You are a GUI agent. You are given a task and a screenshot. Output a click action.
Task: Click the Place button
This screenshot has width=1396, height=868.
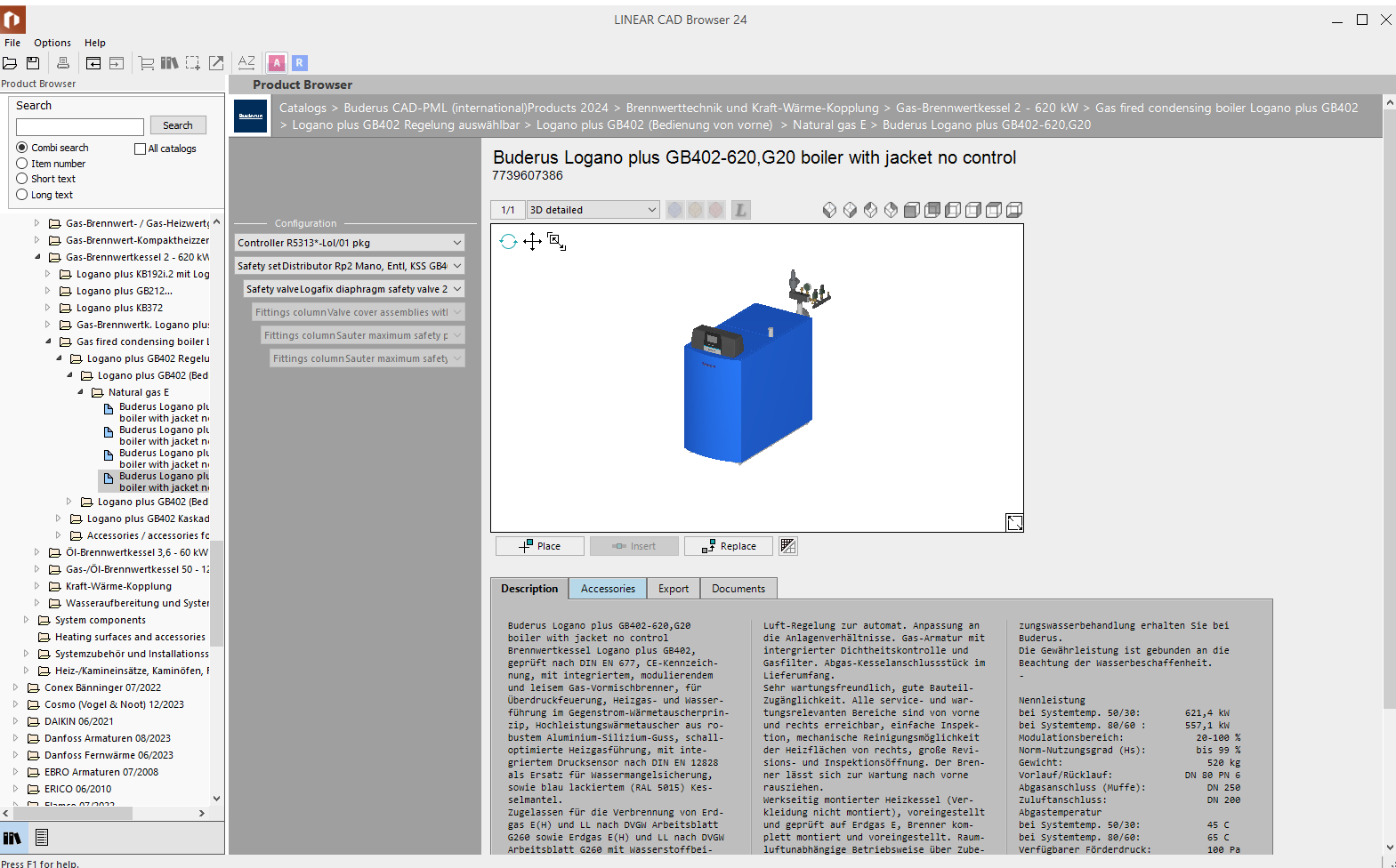point(540,546)
